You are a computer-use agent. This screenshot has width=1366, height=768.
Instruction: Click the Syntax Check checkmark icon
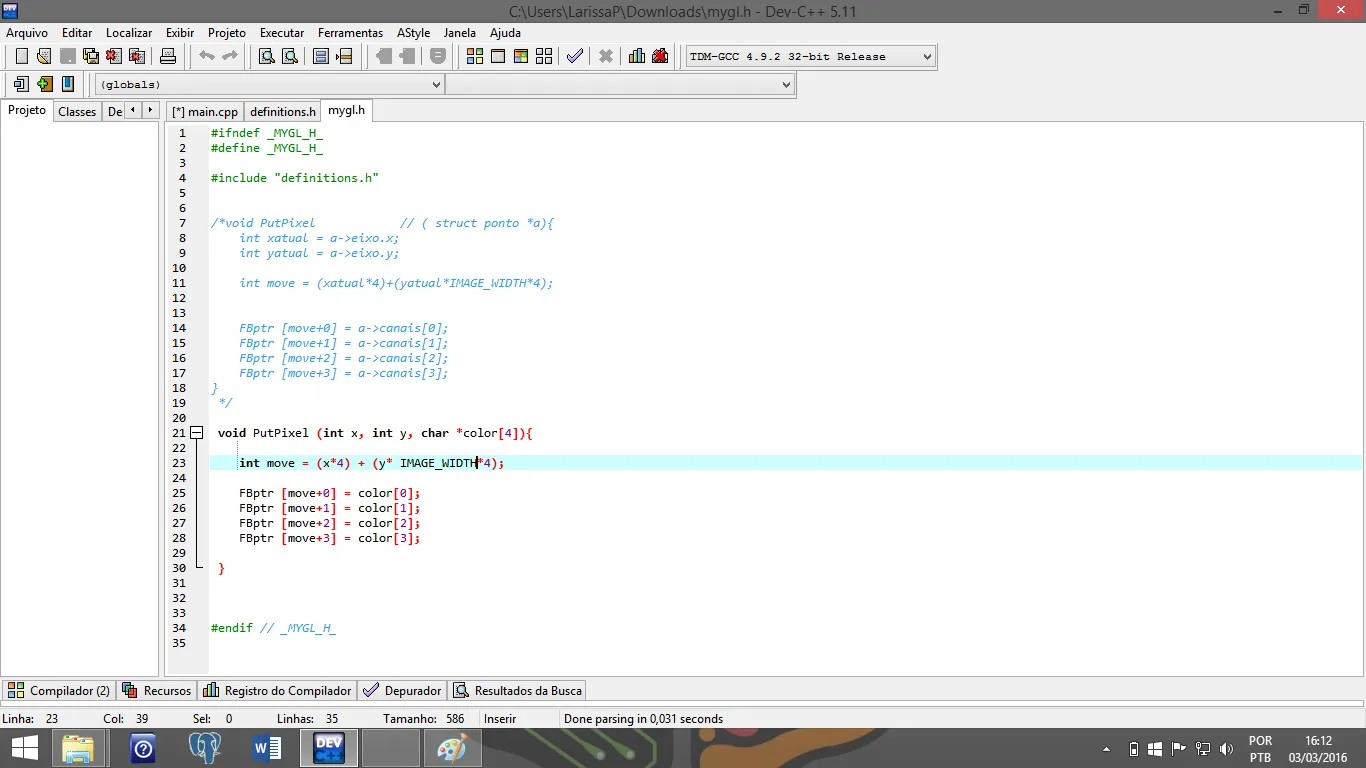[574, 56]
